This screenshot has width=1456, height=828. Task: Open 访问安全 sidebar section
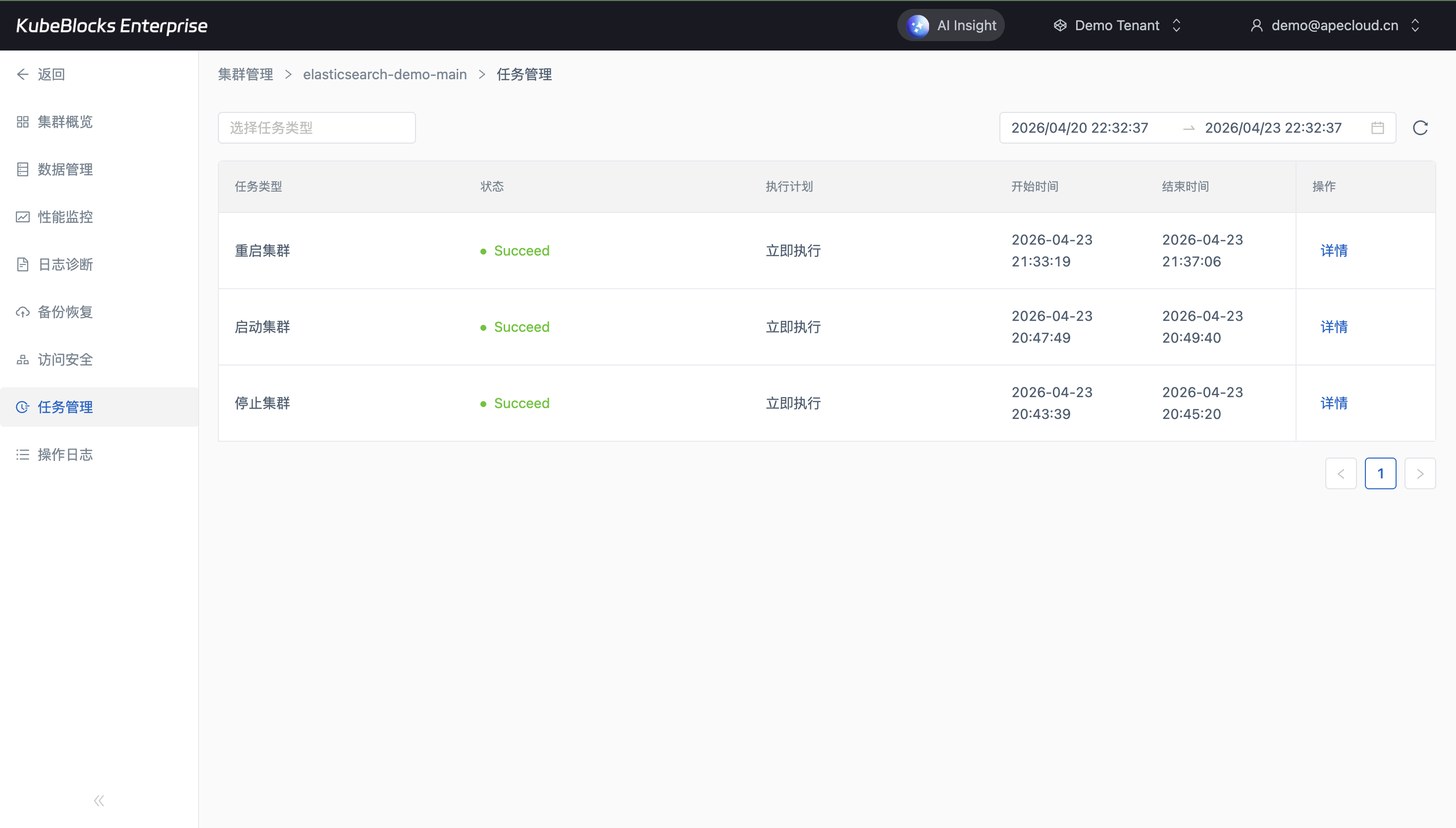pyautogui.click(x=65, y=360)
